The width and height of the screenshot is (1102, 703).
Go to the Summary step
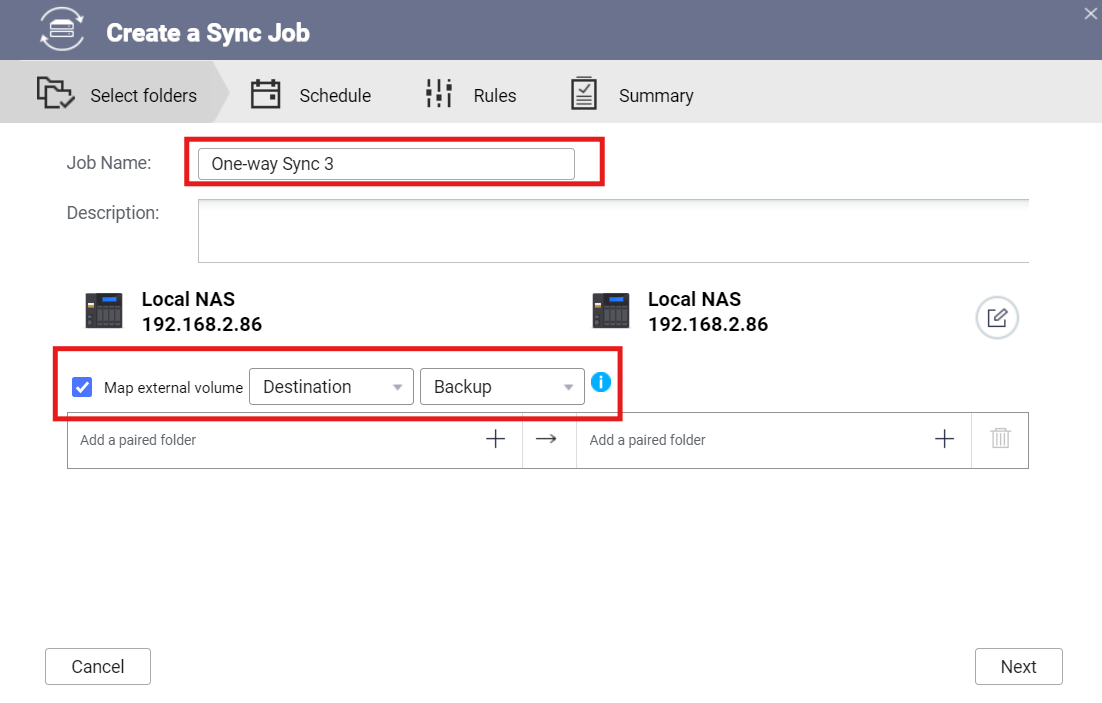tap(632, 94)
